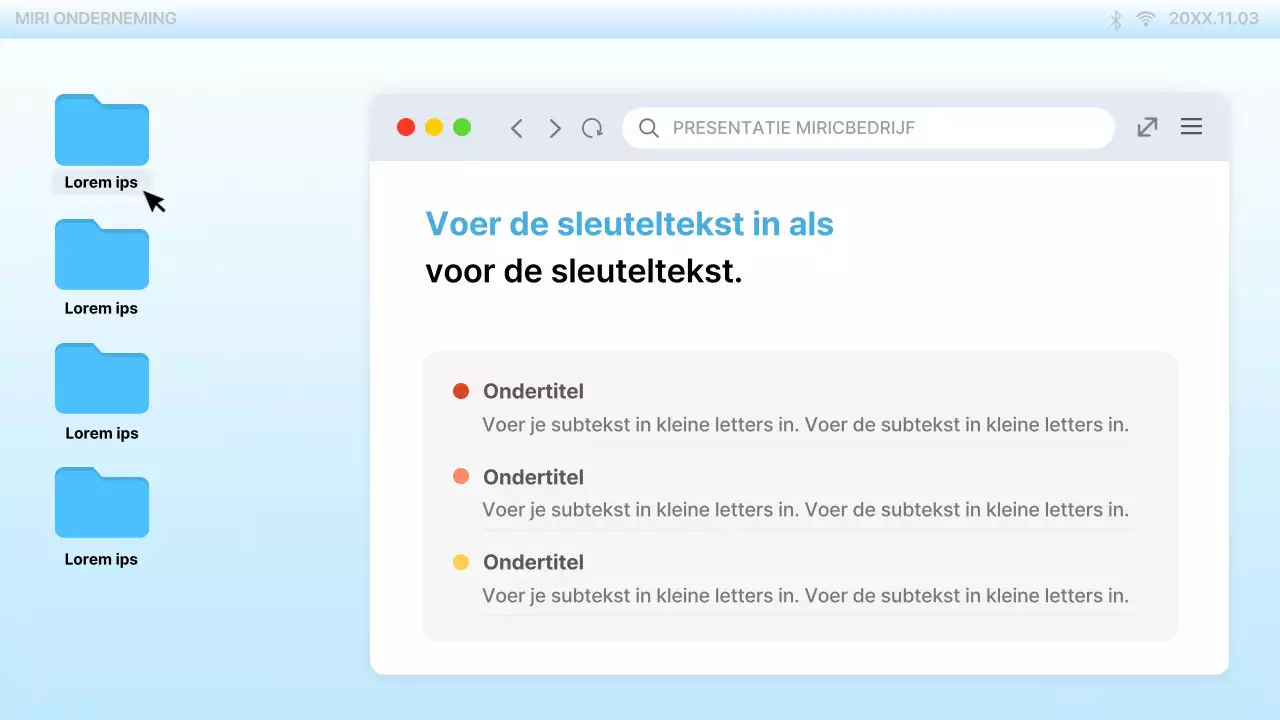Expand the third Ondertitel section
Viewport: 1280px width, 720px height.
tap(533, 562)
